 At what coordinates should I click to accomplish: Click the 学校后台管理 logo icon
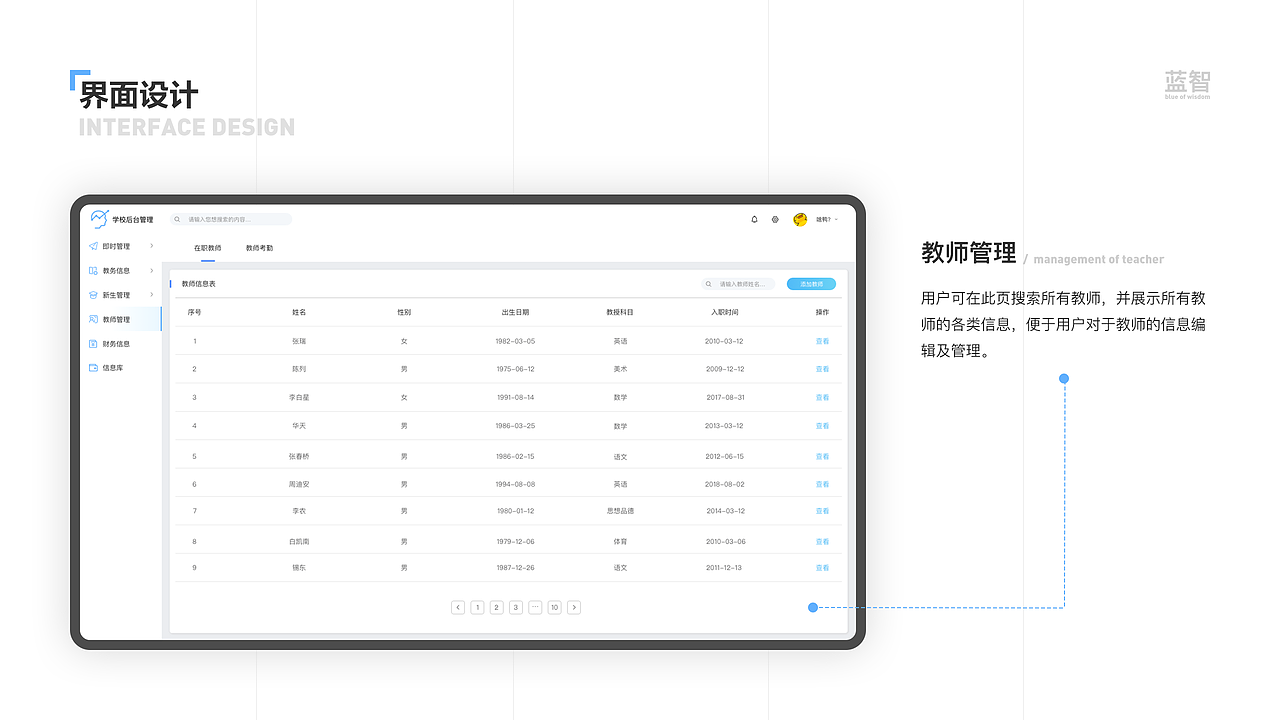tap(99, 218)
